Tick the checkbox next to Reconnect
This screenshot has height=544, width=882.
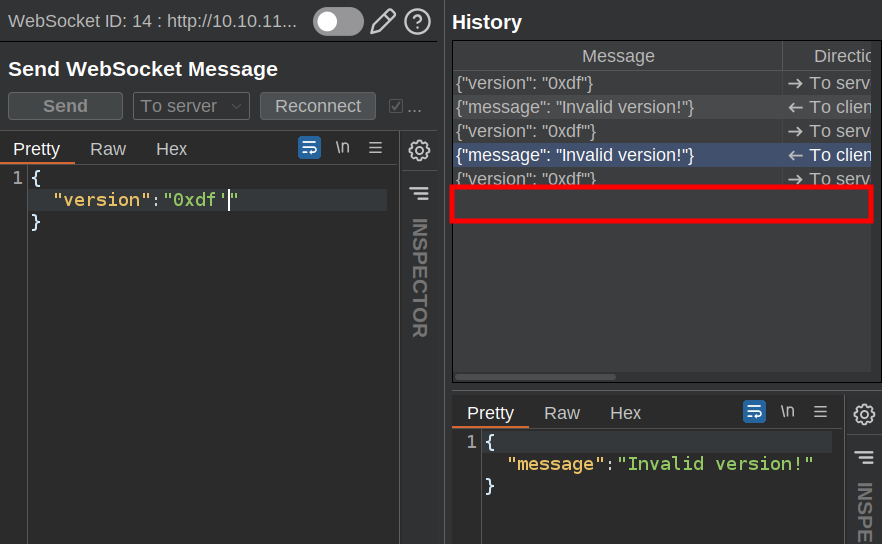click(x=396, y=106)
